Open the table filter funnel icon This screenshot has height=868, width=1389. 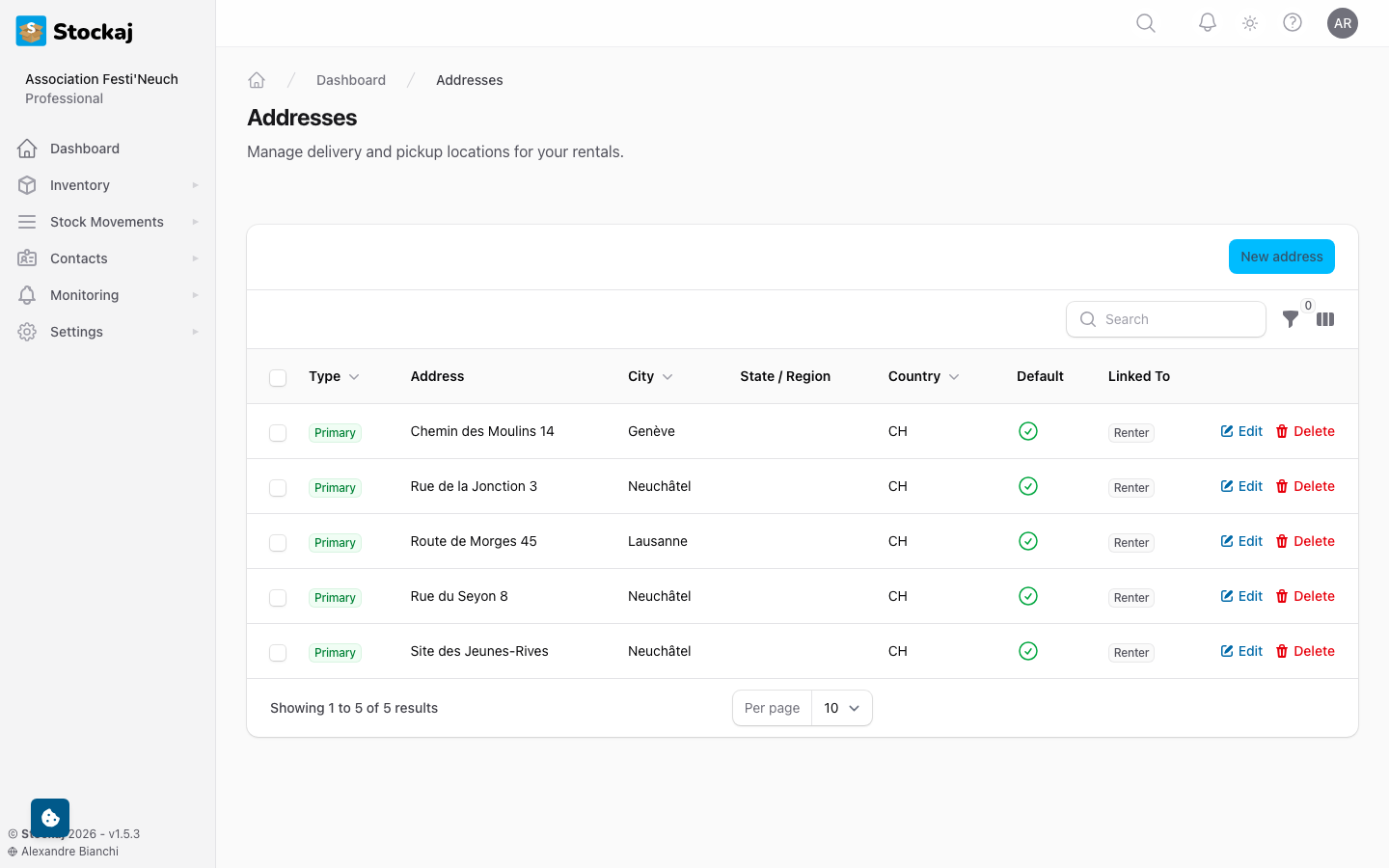point(1291,319)
